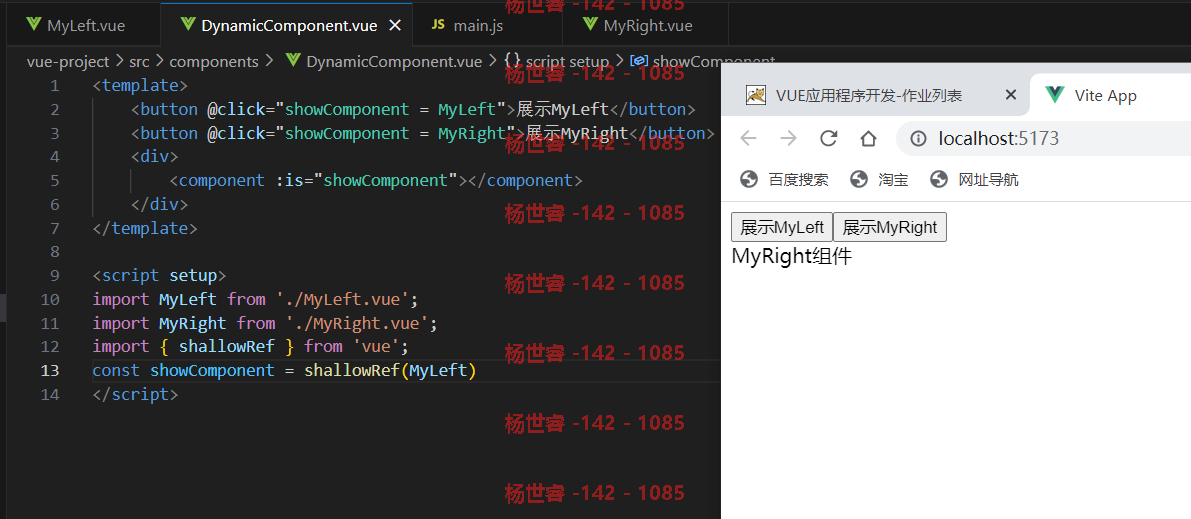Viewport: 1191px width, 519px height.
Task: Click globe icon of 百度搜索 bookmark
Action: pos(749,179)
